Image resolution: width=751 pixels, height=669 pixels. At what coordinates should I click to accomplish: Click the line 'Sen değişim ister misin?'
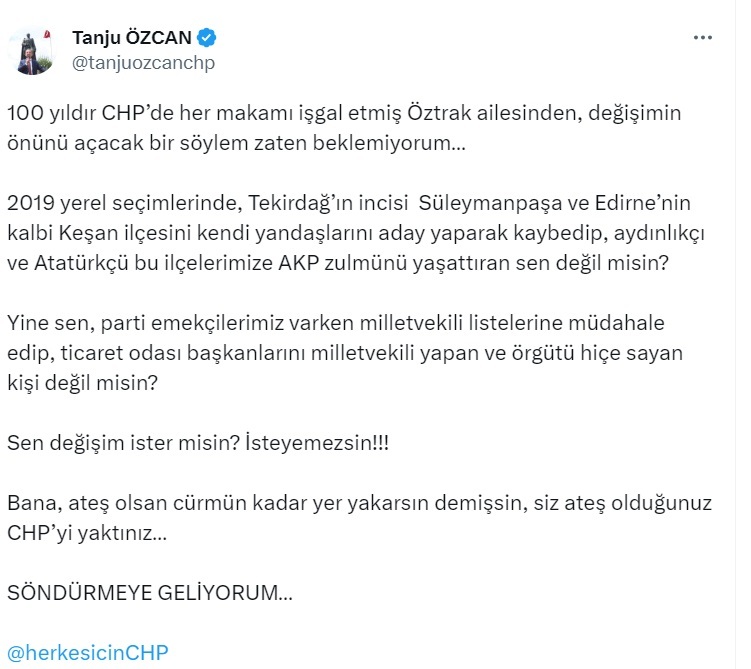198,443
